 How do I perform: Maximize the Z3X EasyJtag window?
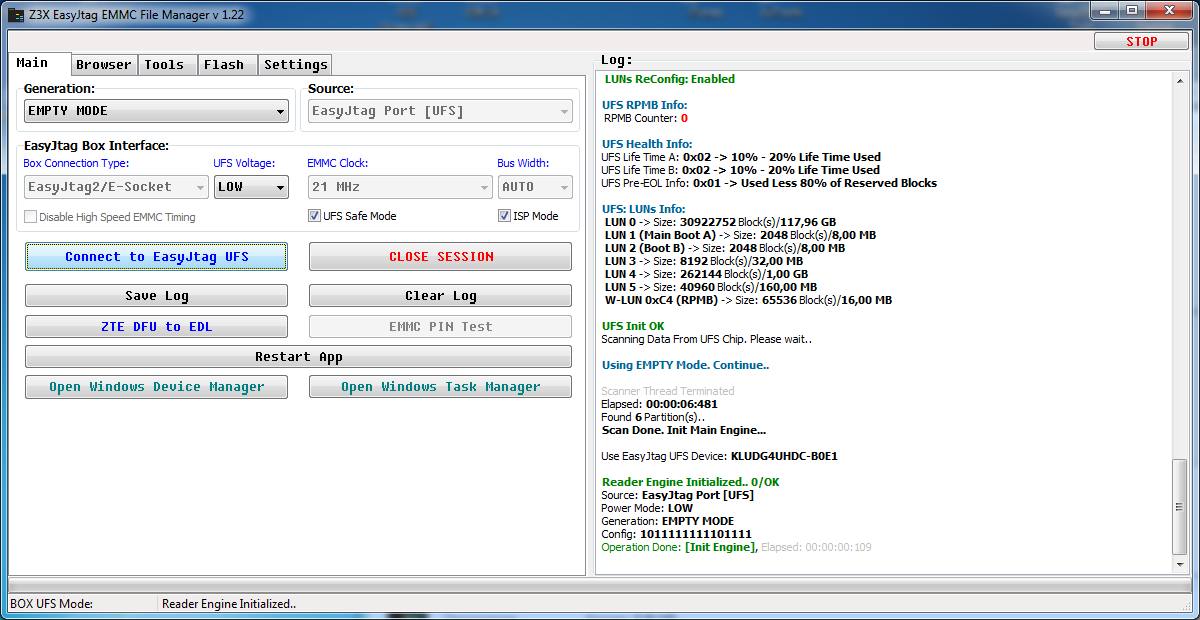coord(1133,11)
